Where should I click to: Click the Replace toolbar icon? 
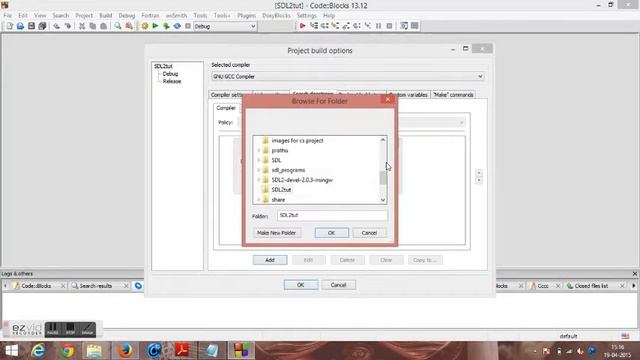[x=129, y=26]
